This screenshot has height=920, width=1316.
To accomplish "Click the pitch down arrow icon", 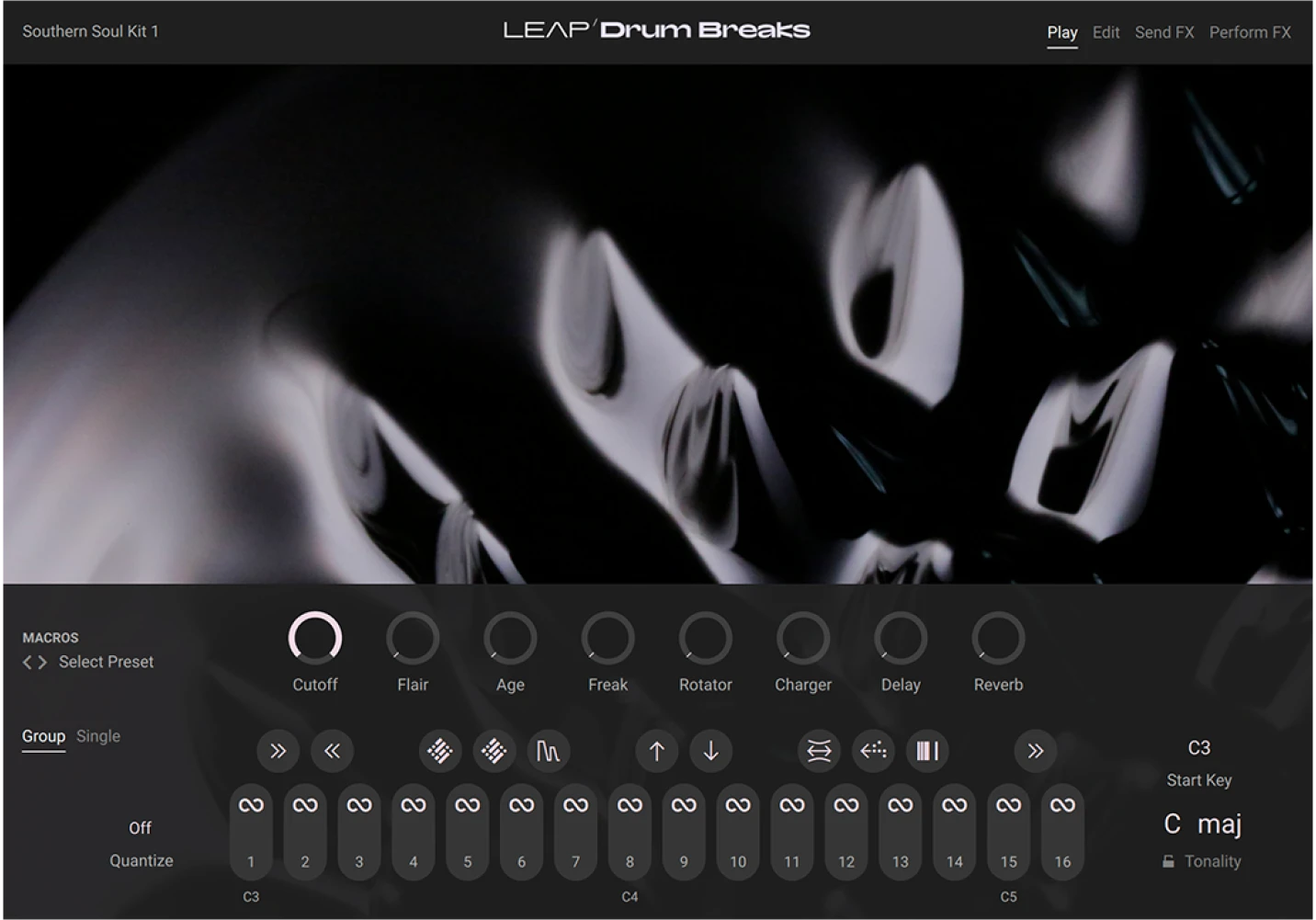I will [x=710, y=751].
